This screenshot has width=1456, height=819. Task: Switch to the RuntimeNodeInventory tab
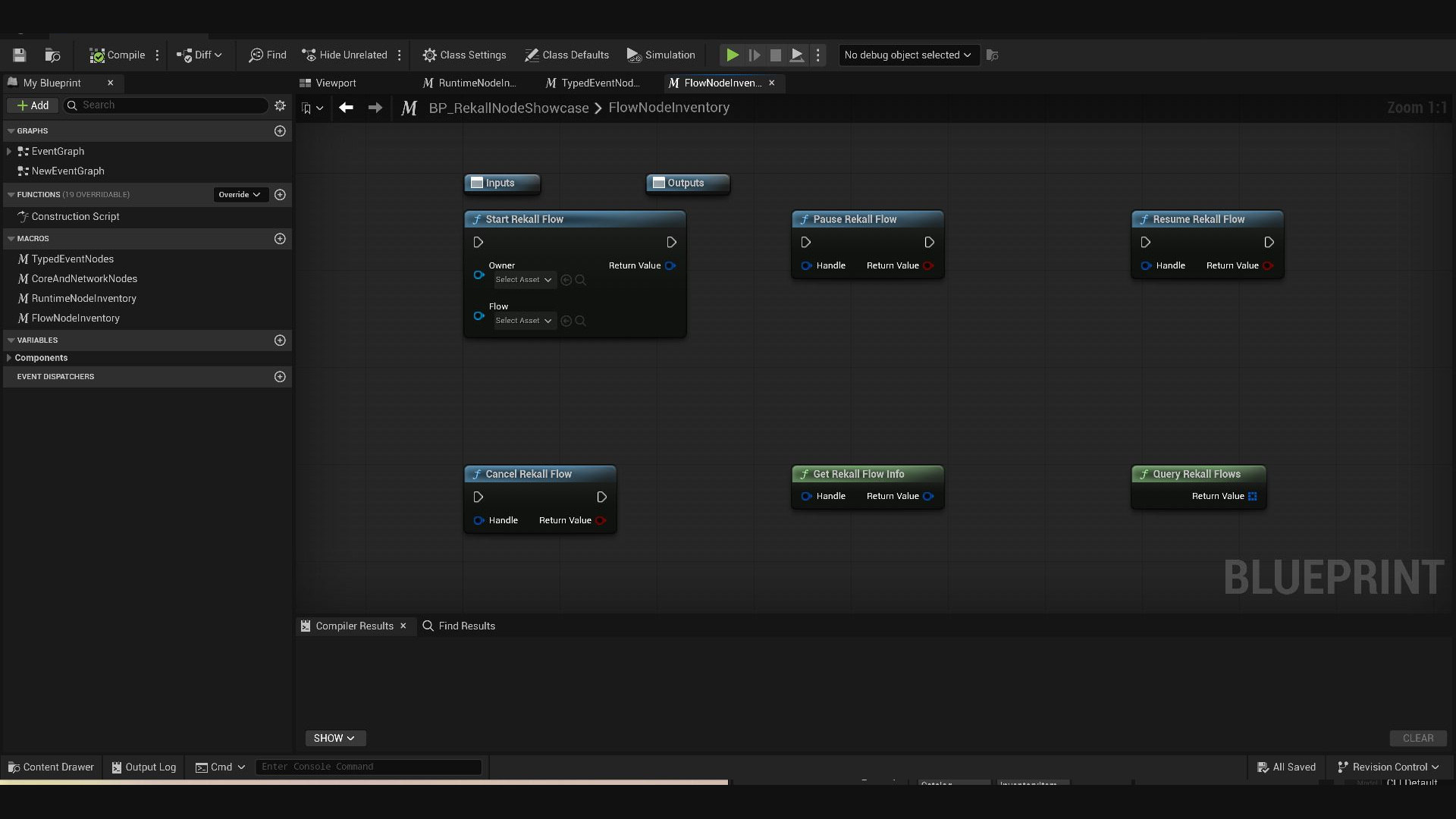(469, 83)
